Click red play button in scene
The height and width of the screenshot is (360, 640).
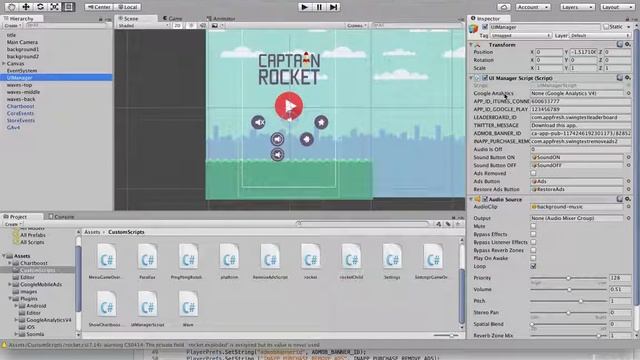coord(289,106)
